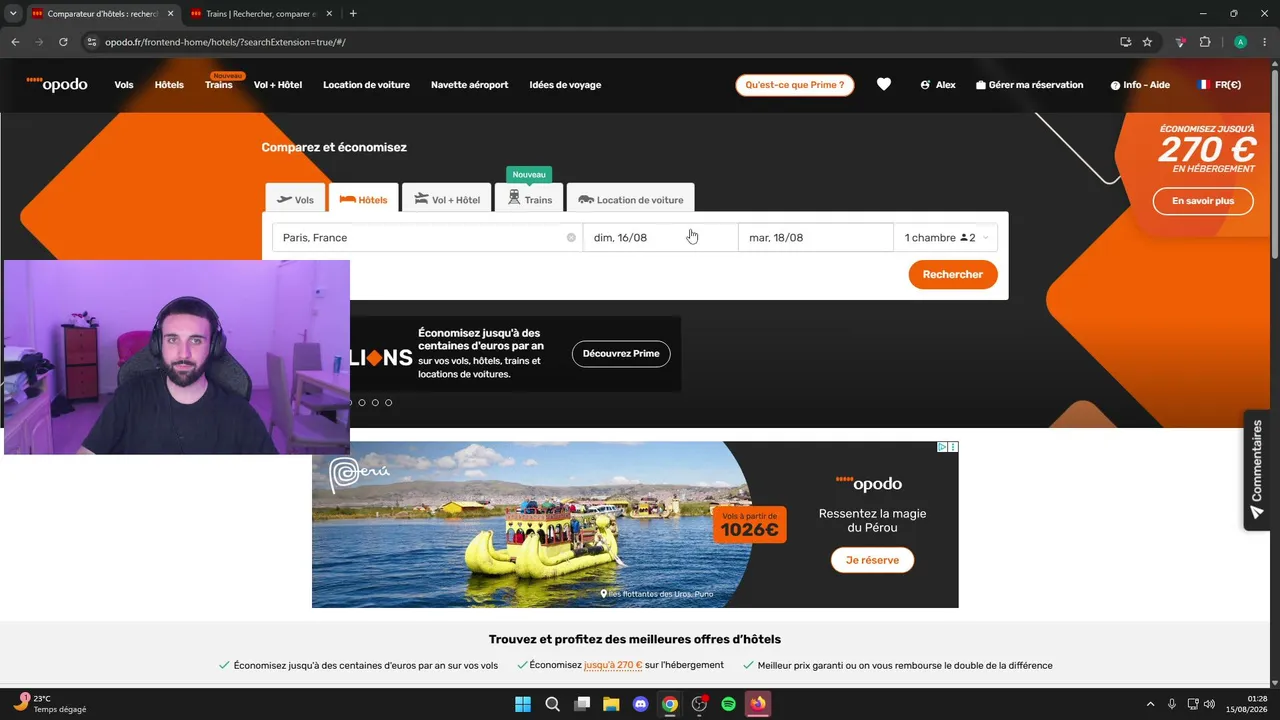Click the site information icon in address bar
The height and width of the screenshot is (720, 1280).
91,42
